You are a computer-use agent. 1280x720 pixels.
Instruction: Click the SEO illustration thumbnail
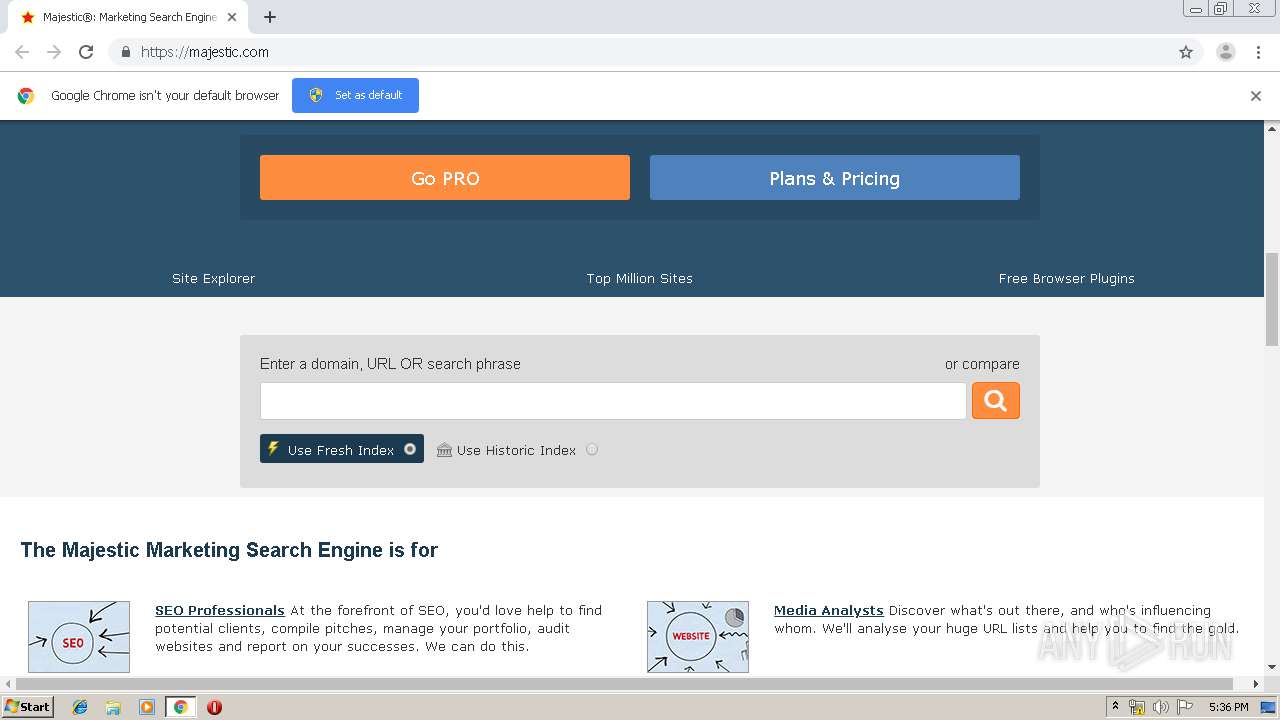79,637
